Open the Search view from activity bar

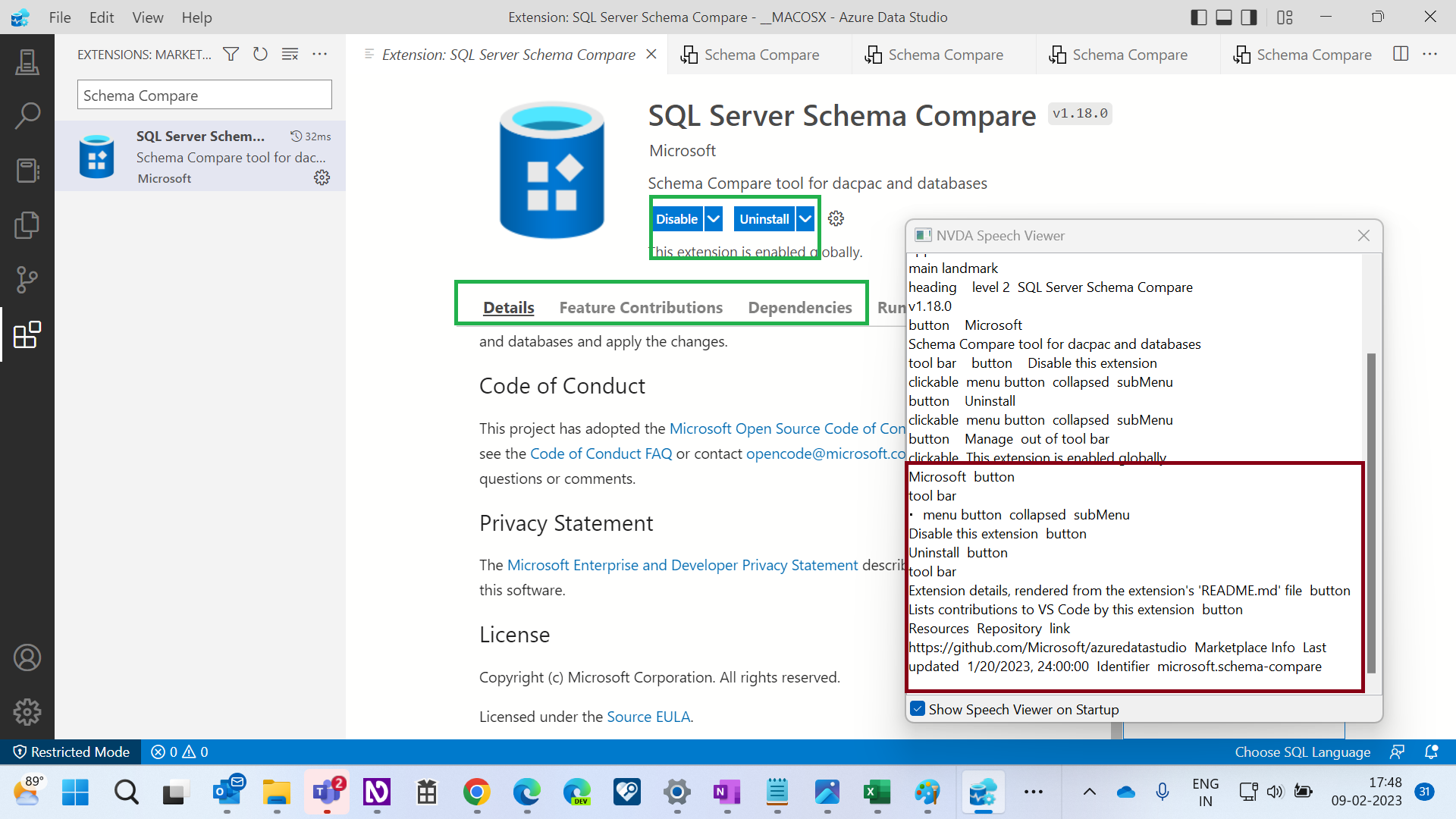coord(27,115)
